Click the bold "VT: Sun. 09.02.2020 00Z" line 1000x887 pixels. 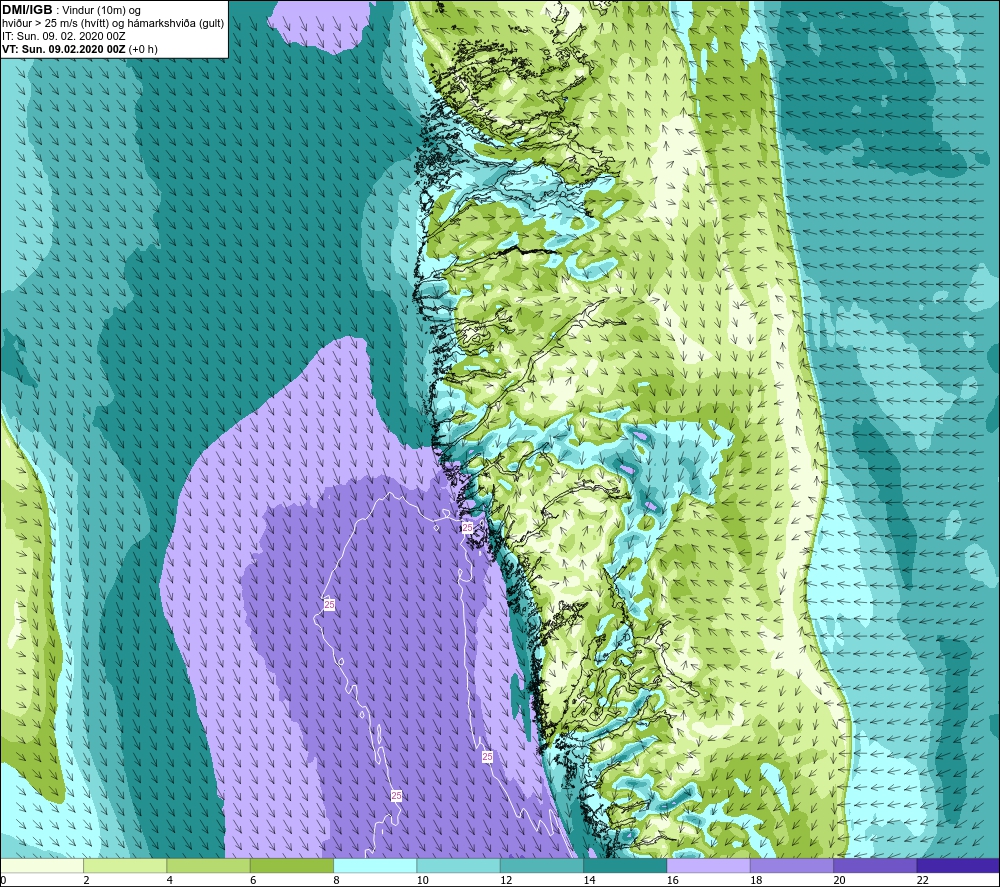click(x=63, y=49)
